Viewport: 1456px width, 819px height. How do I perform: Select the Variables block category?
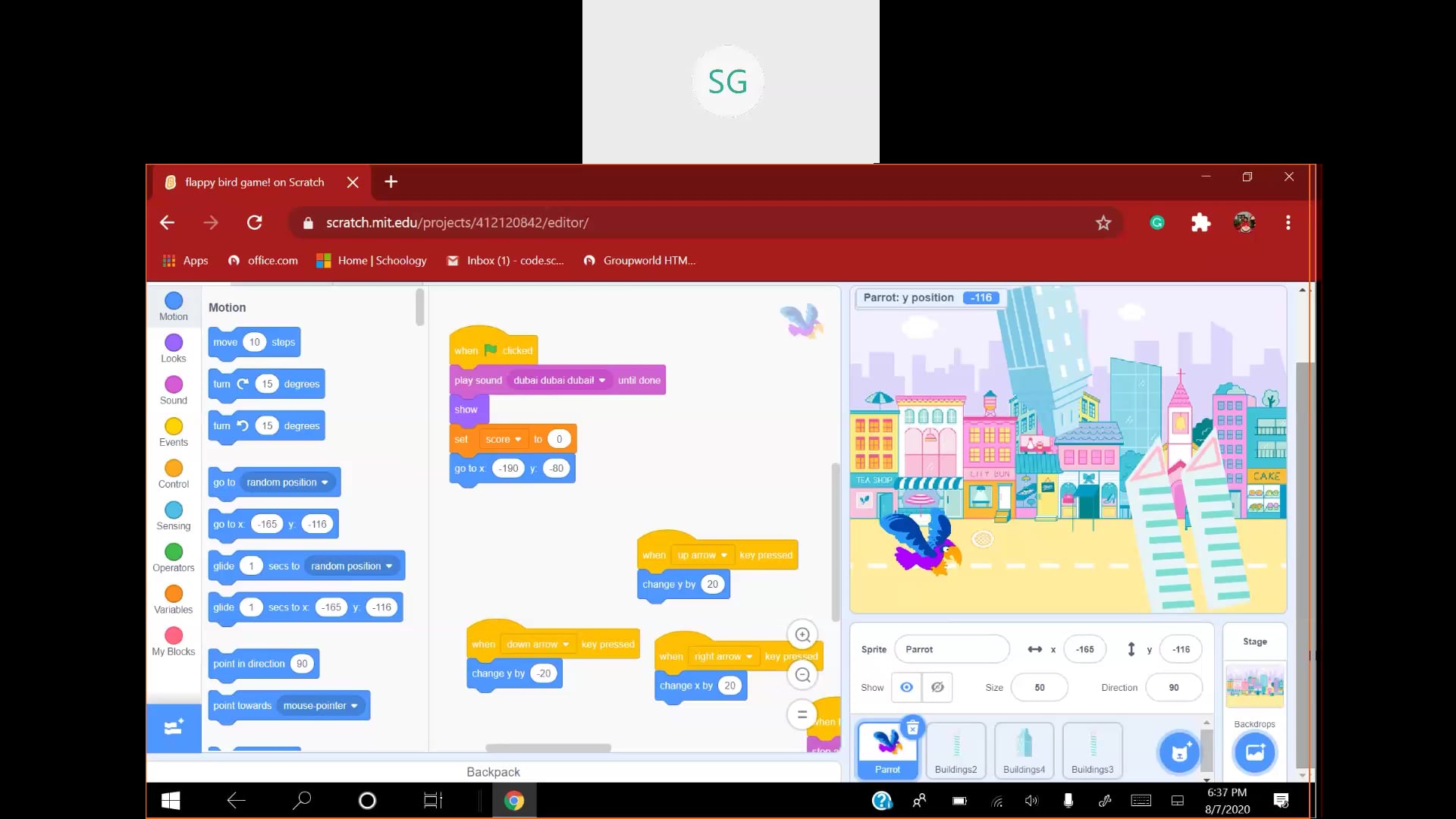(x=174, y=599)
